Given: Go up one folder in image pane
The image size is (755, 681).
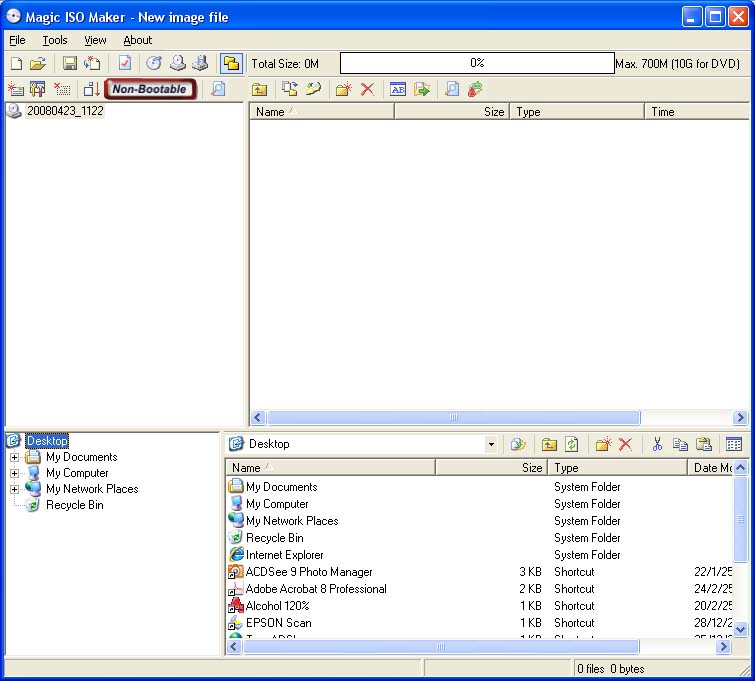Looking at the screenshot, I should click(x=260, y=90).
